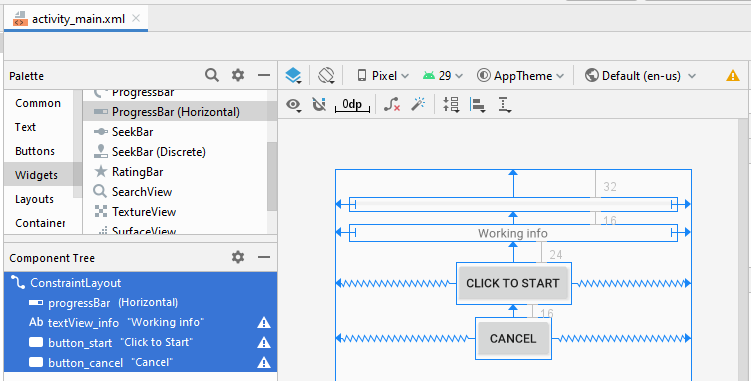
Task: Open Palette settings gear
Action: coord(238,75)
